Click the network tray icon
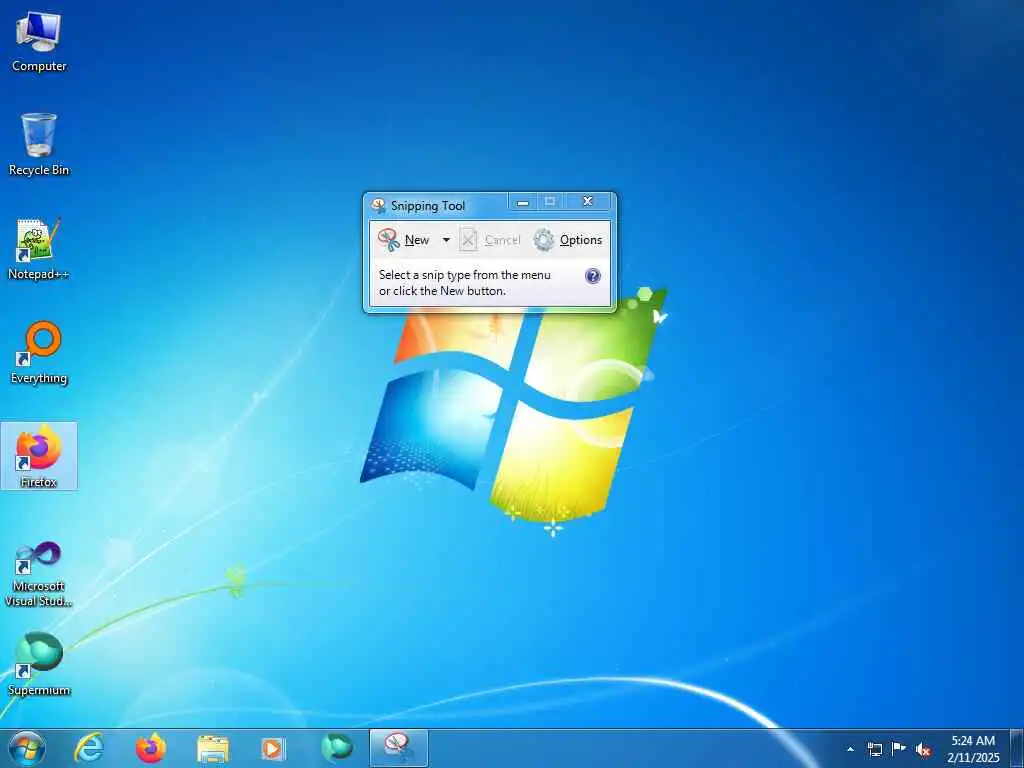 (x=874, y=749)
